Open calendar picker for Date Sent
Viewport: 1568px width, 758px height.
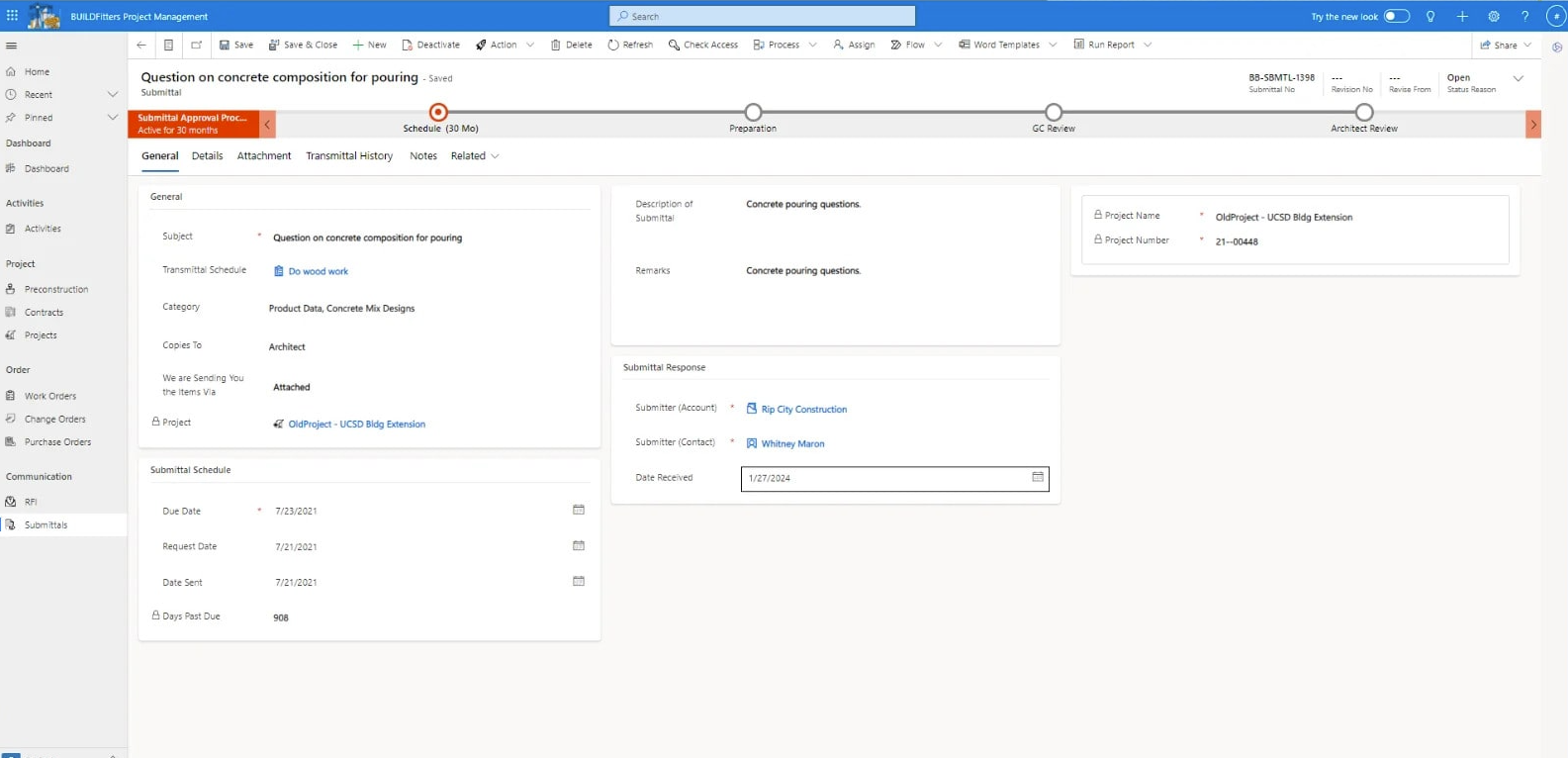579,581
